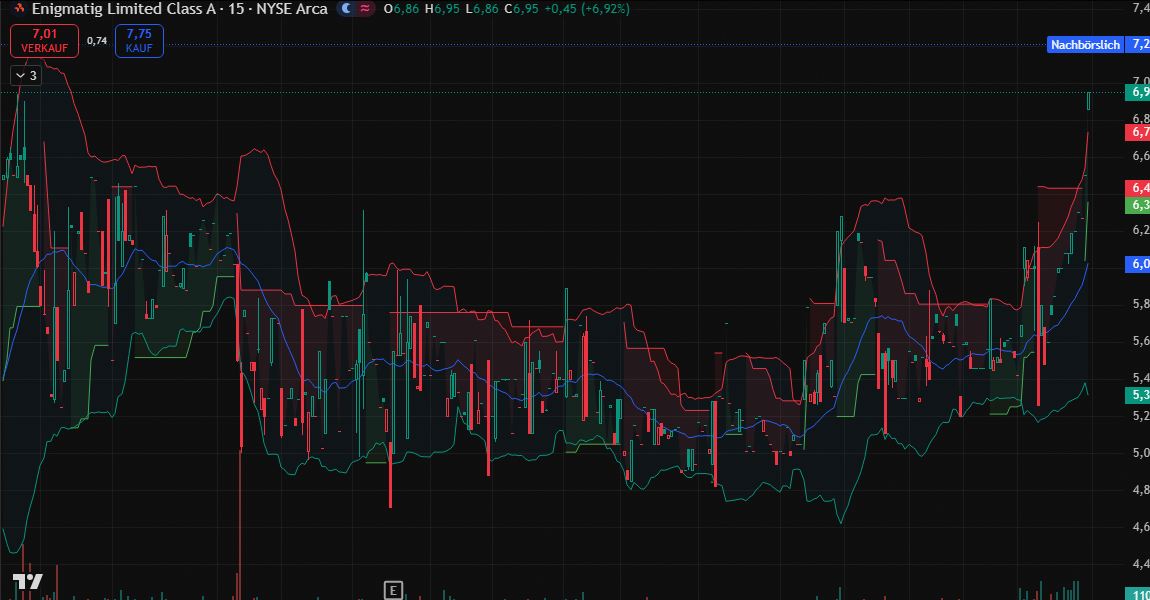Image resolution: width=1150 pixels, height=600 pixels.
Task: Select the red 6,4 indicator price tag
Action: [1138, 188]
